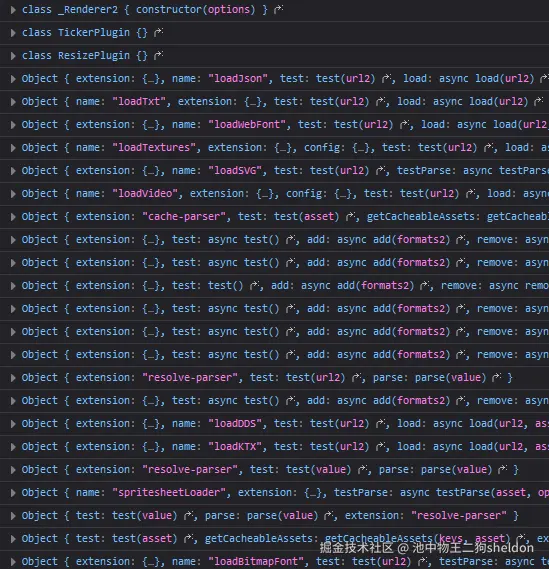Jump to load function in loadTxt row

click(x=539, y=101)
